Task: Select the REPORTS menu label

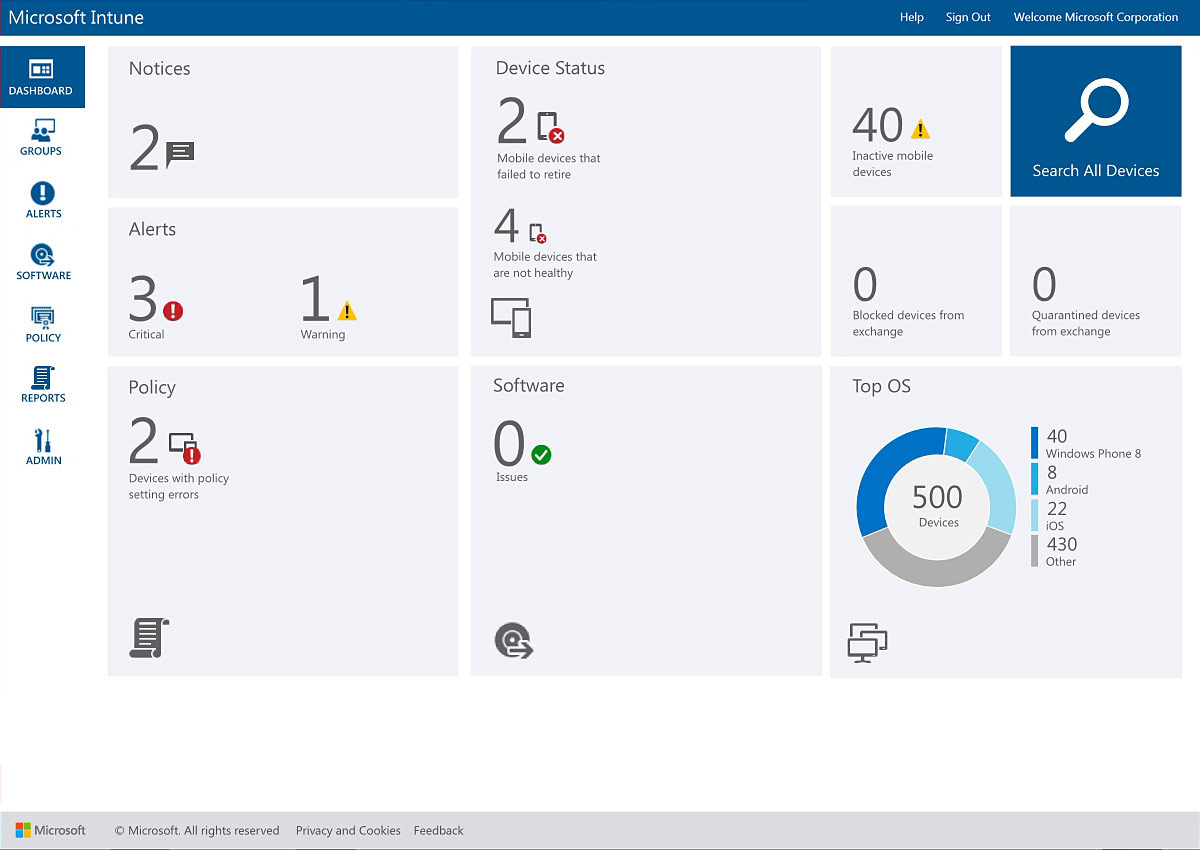Action: (x=44, y=398)
